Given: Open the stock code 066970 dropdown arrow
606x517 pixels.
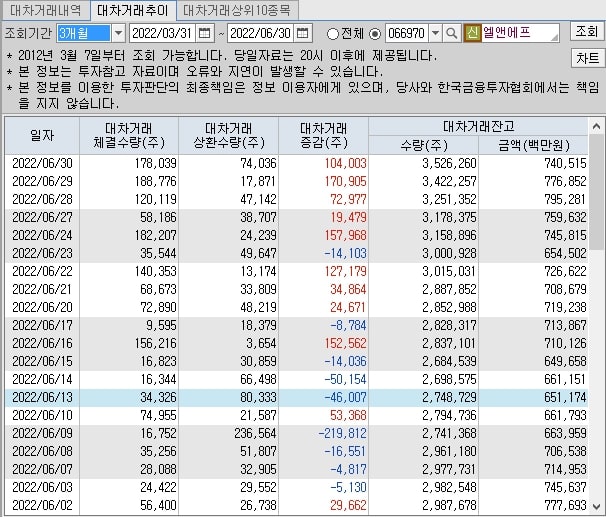Looking at the screenshot, I should pyautogui.click(x=435, y=33).
